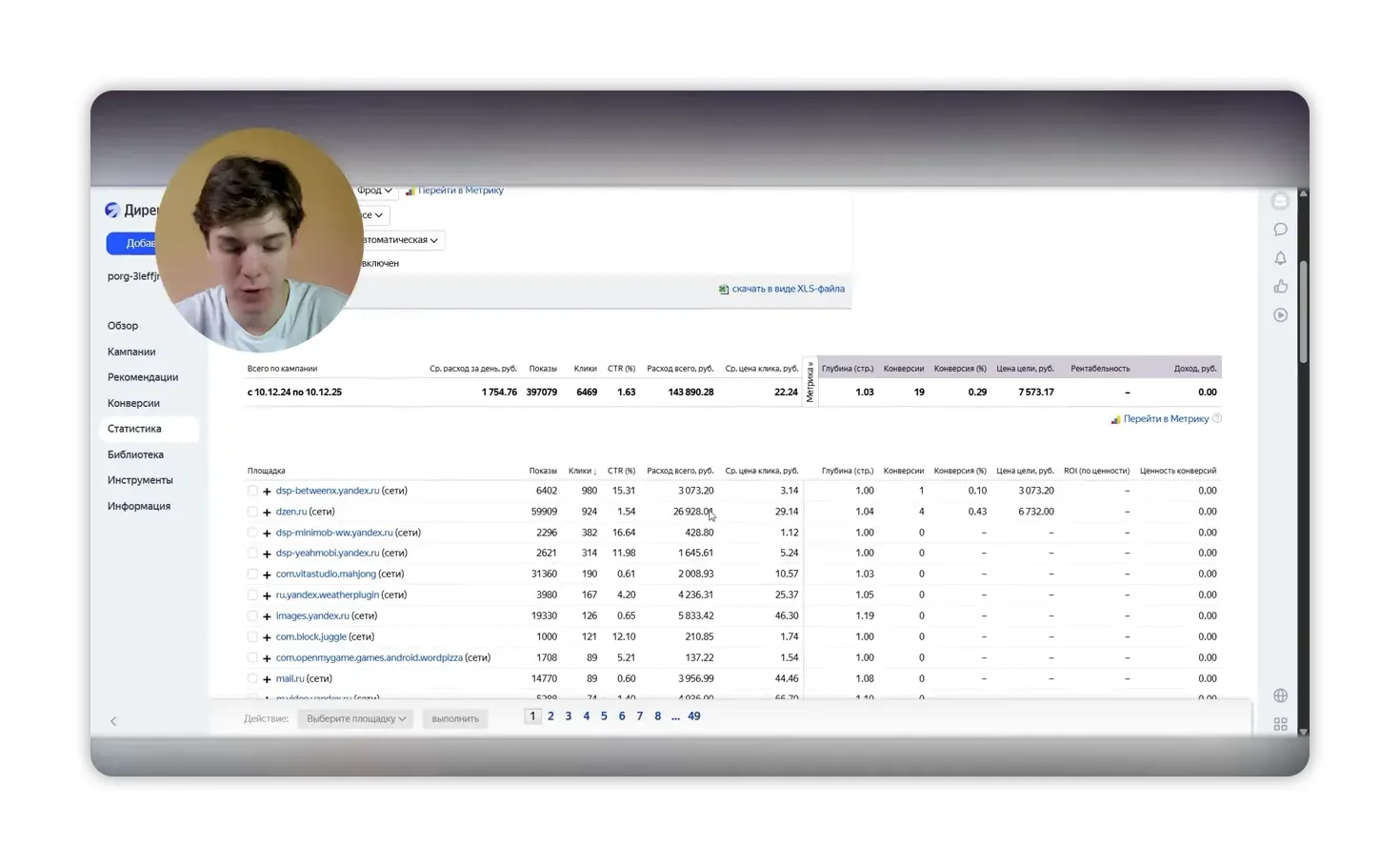Download report via 'скачать в виде XLS-файла'

(788, 289)
